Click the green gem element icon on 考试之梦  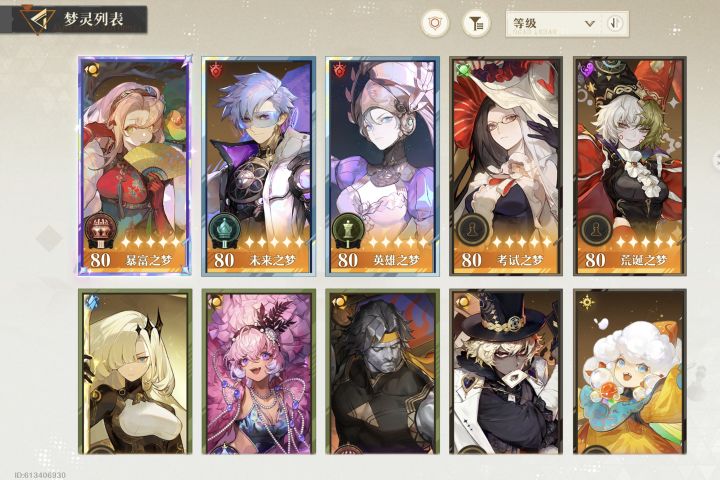[x=463, y=70]
